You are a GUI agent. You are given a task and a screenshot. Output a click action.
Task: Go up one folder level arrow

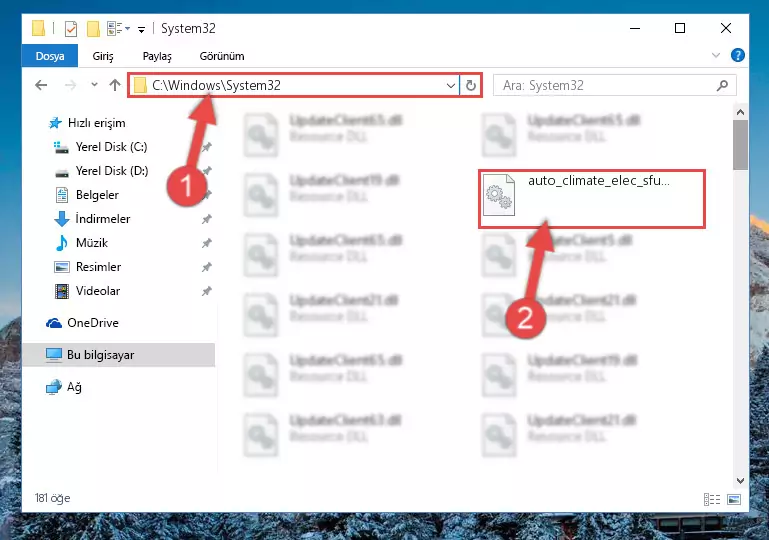tap(115, 85)
